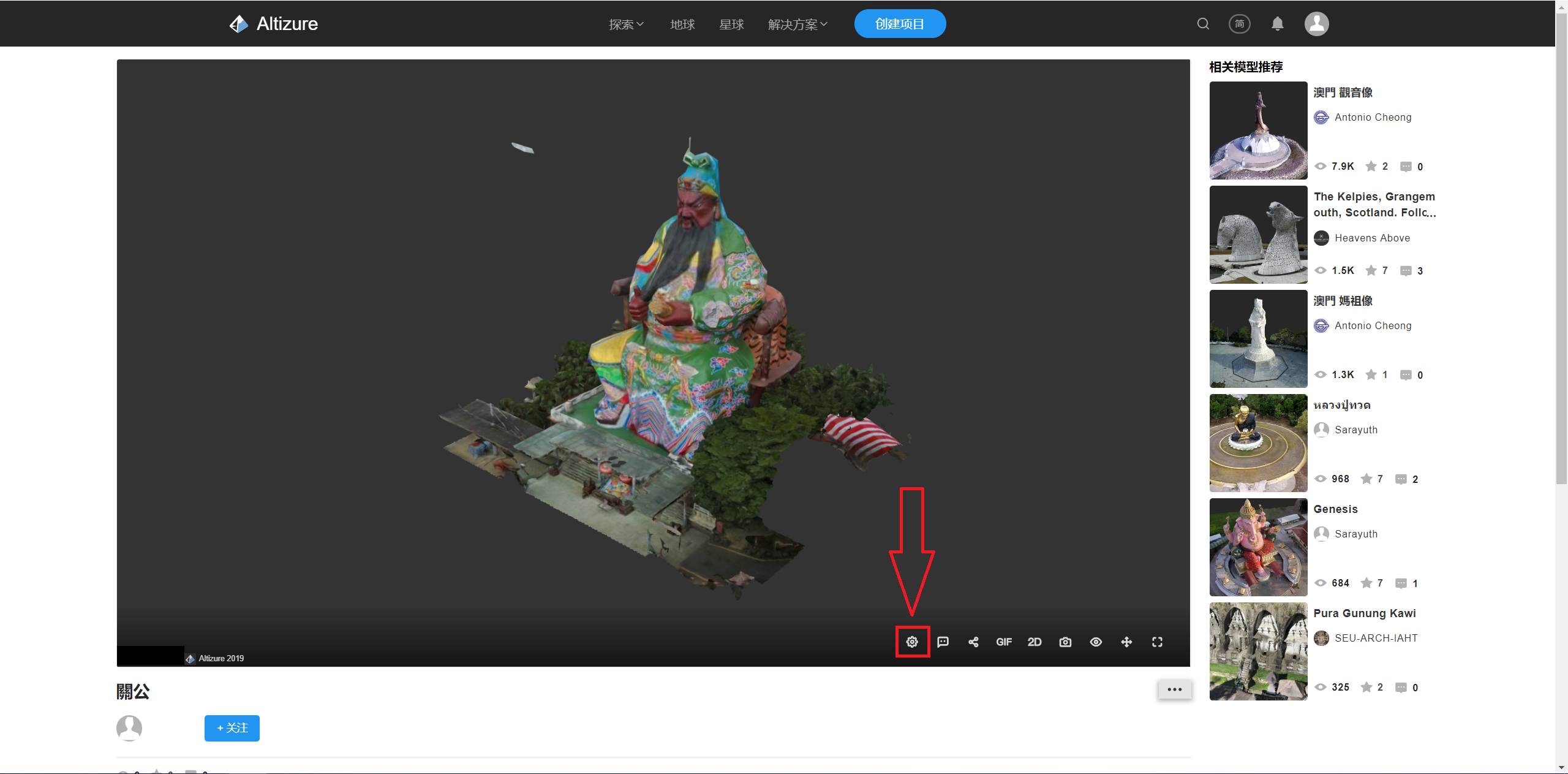Toggle the eye visibility icon in viewer
1568x774 pixels.
coord(1096,642)
